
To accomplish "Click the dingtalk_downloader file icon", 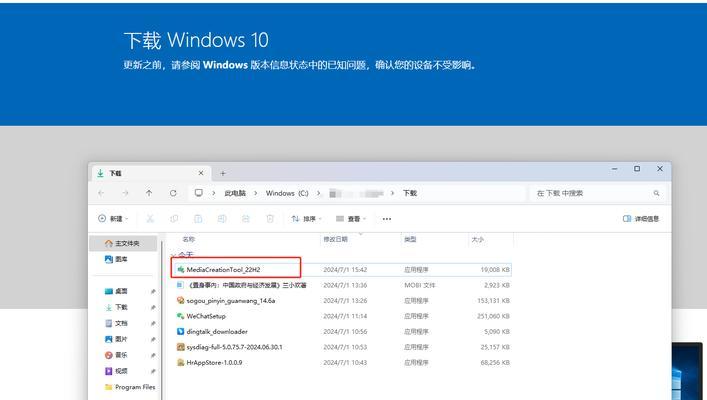I will click(181, 331).
